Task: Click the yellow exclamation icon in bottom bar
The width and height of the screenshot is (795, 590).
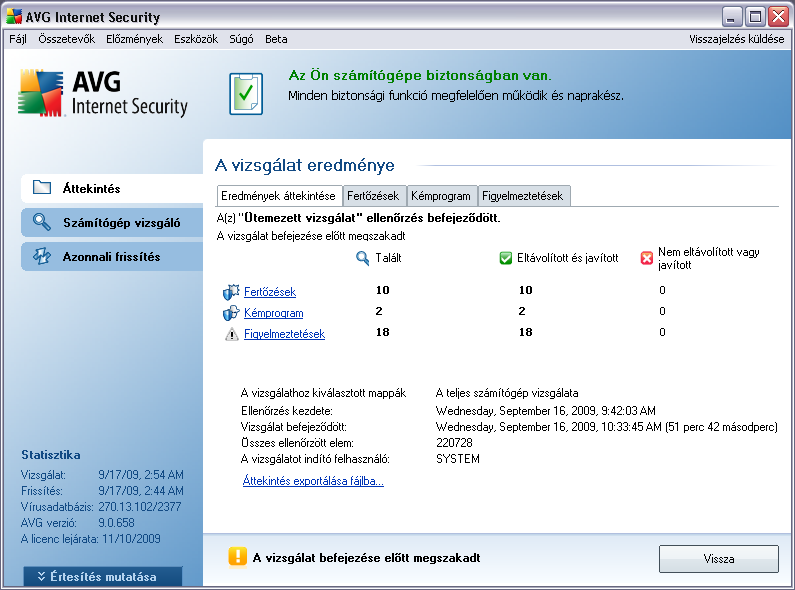Action: [x=237, y=557]
